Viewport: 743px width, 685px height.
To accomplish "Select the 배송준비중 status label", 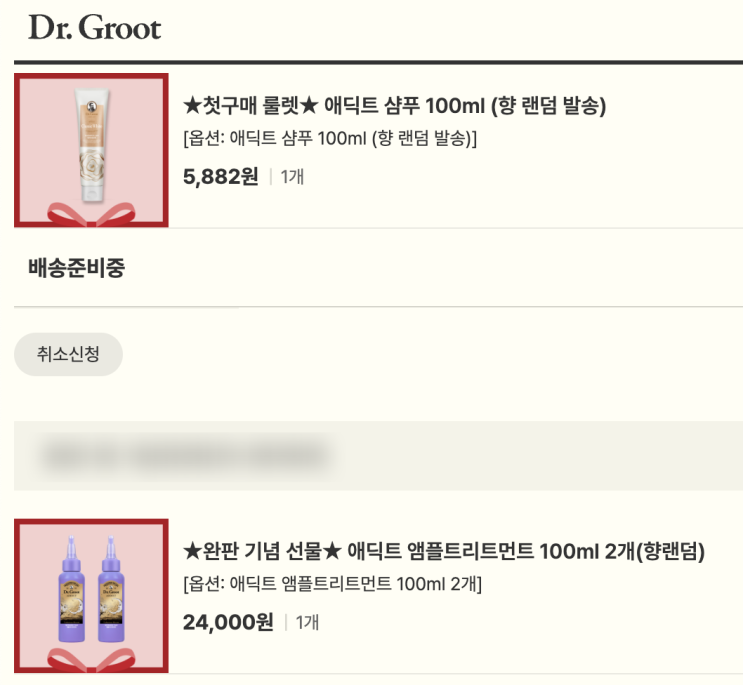I will tap(76, 268).
